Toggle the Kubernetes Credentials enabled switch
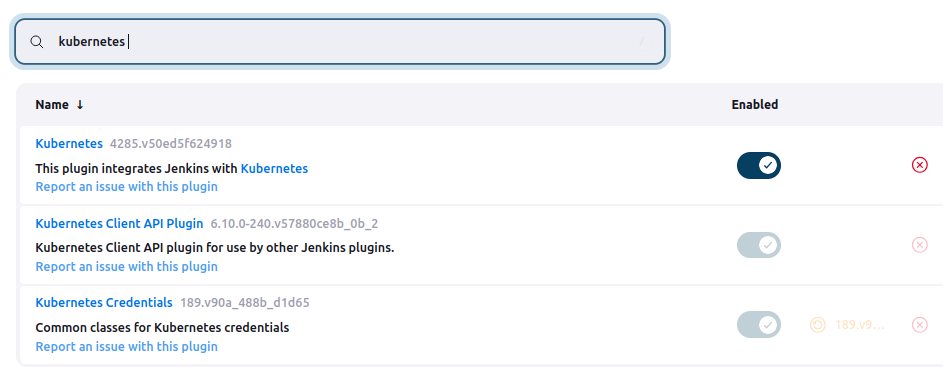Viewport: 943px width, 389px height. (x=758, y=325)
